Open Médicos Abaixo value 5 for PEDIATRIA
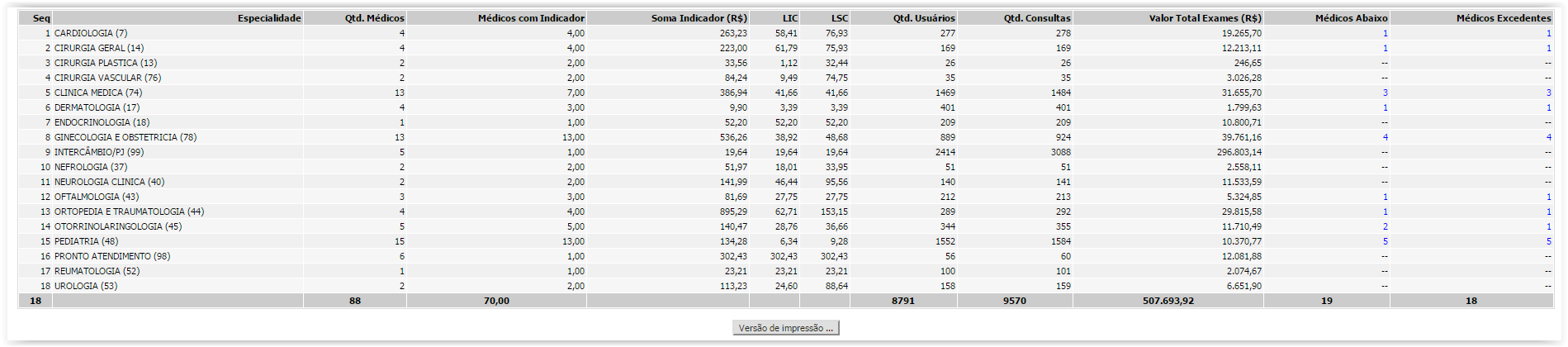 pyautogui.click(x=1385, y=241)
